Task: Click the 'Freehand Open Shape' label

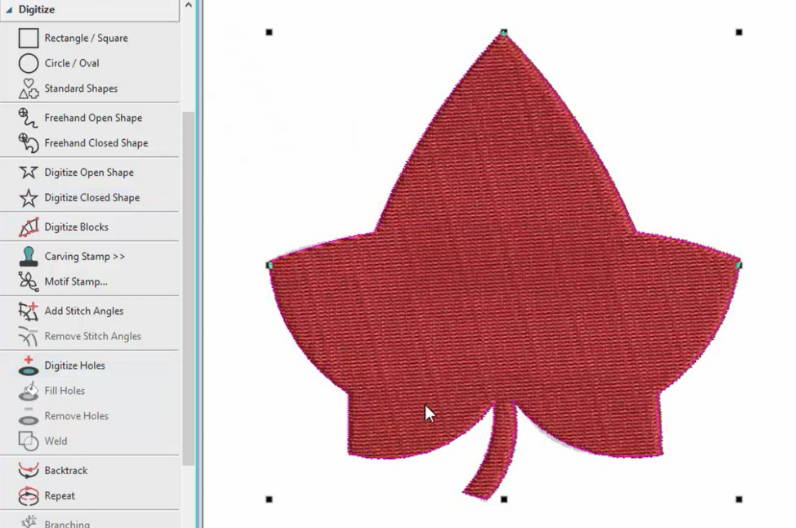Action: coord(93,118)
